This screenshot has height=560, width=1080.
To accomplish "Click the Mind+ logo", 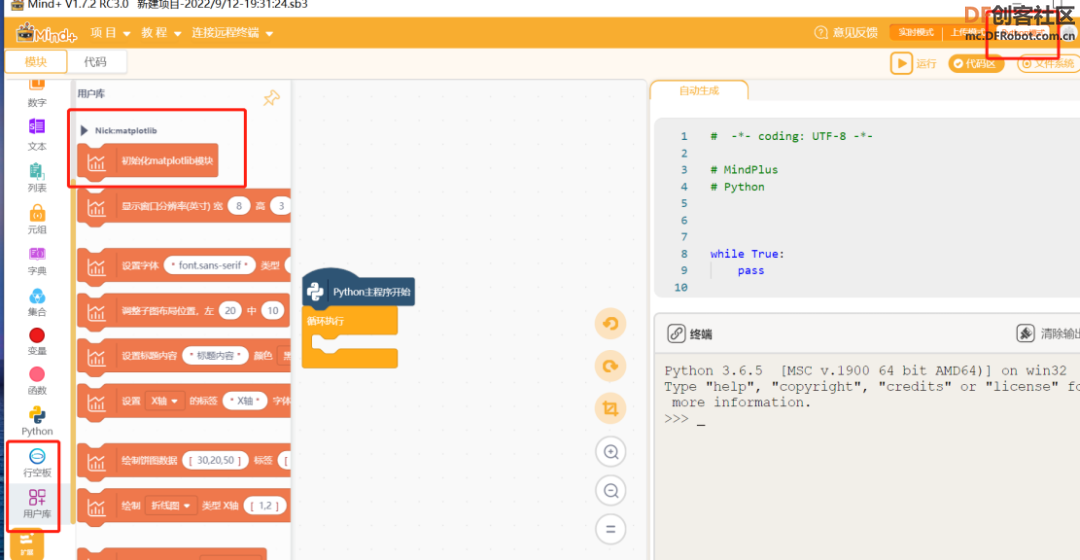I will pyautogui.click(x=46, y=33).
